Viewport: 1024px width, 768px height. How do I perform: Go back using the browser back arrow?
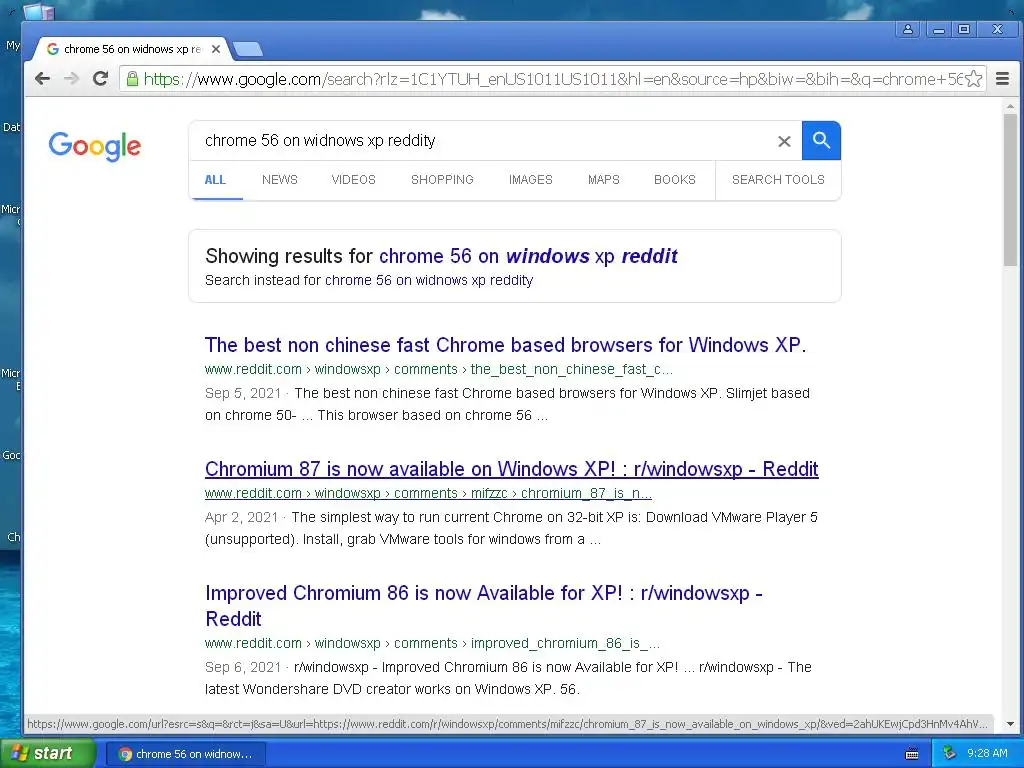click(42, 79)
